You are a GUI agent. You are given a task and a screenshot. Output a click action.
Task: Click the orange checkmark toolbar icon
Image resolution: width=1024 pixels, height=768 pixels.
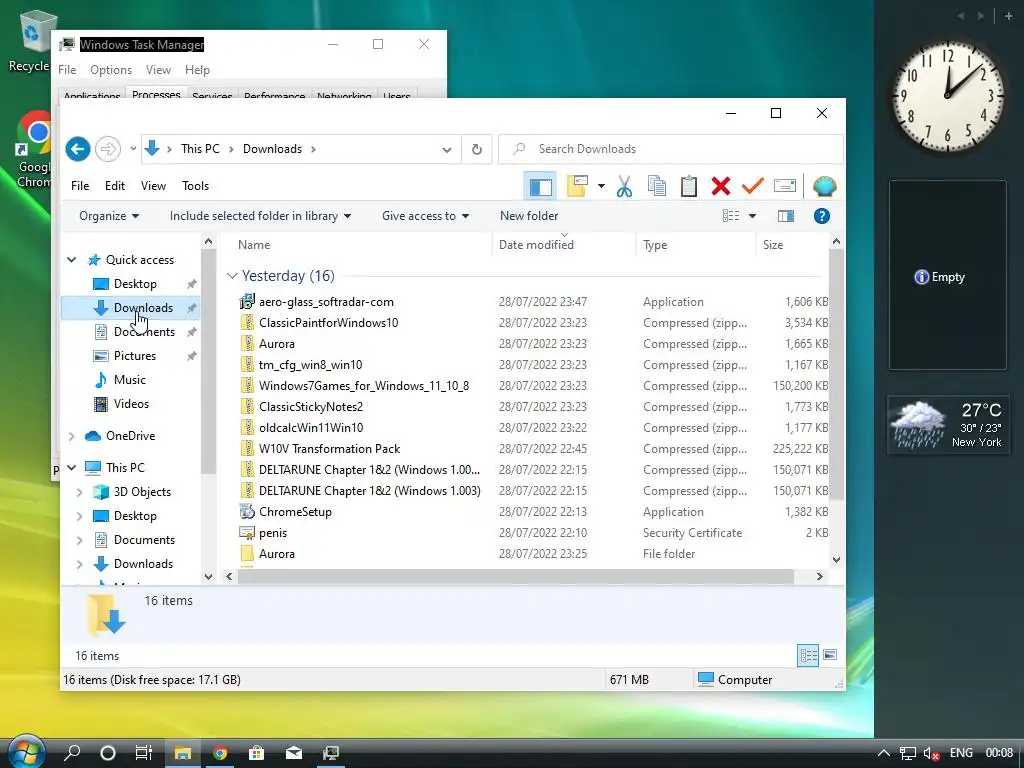point(752,187)
